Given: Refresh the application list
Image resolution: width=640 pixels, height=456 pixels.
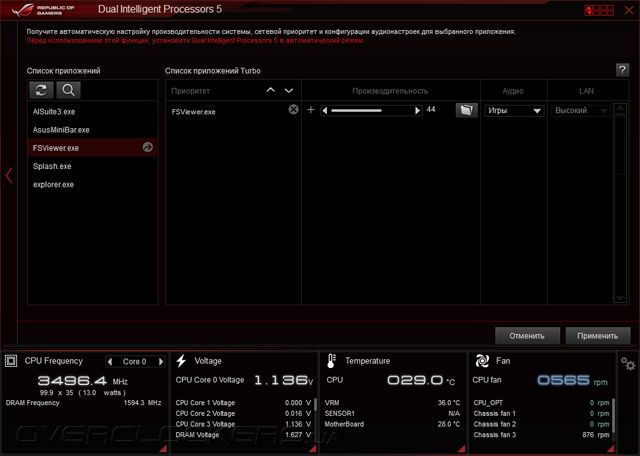Looking at the screenshot, I should pos(41,90).
